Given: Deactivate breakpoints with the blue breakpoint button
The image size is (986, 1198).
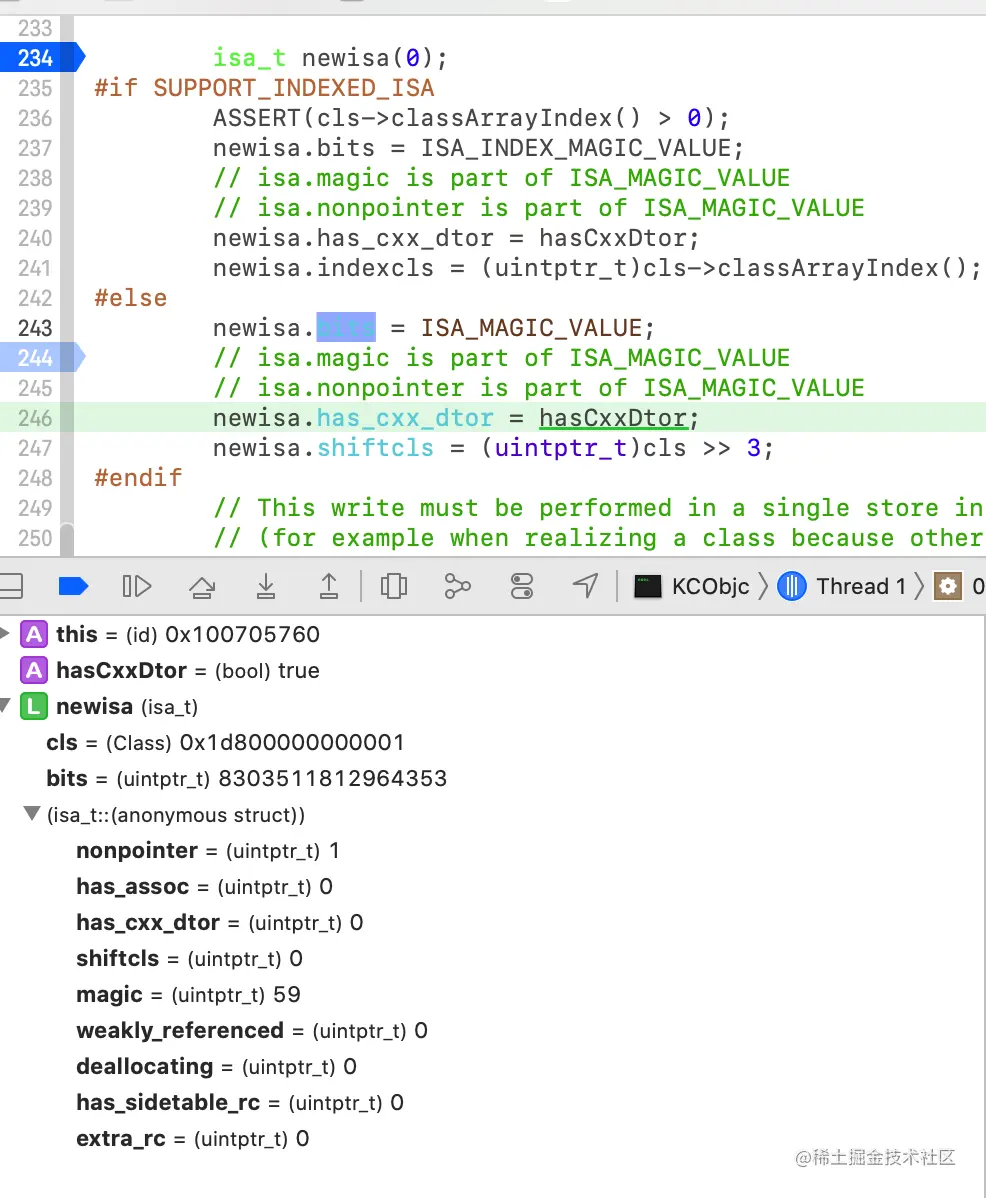Looking at the screenshot, I should point(73,587).
